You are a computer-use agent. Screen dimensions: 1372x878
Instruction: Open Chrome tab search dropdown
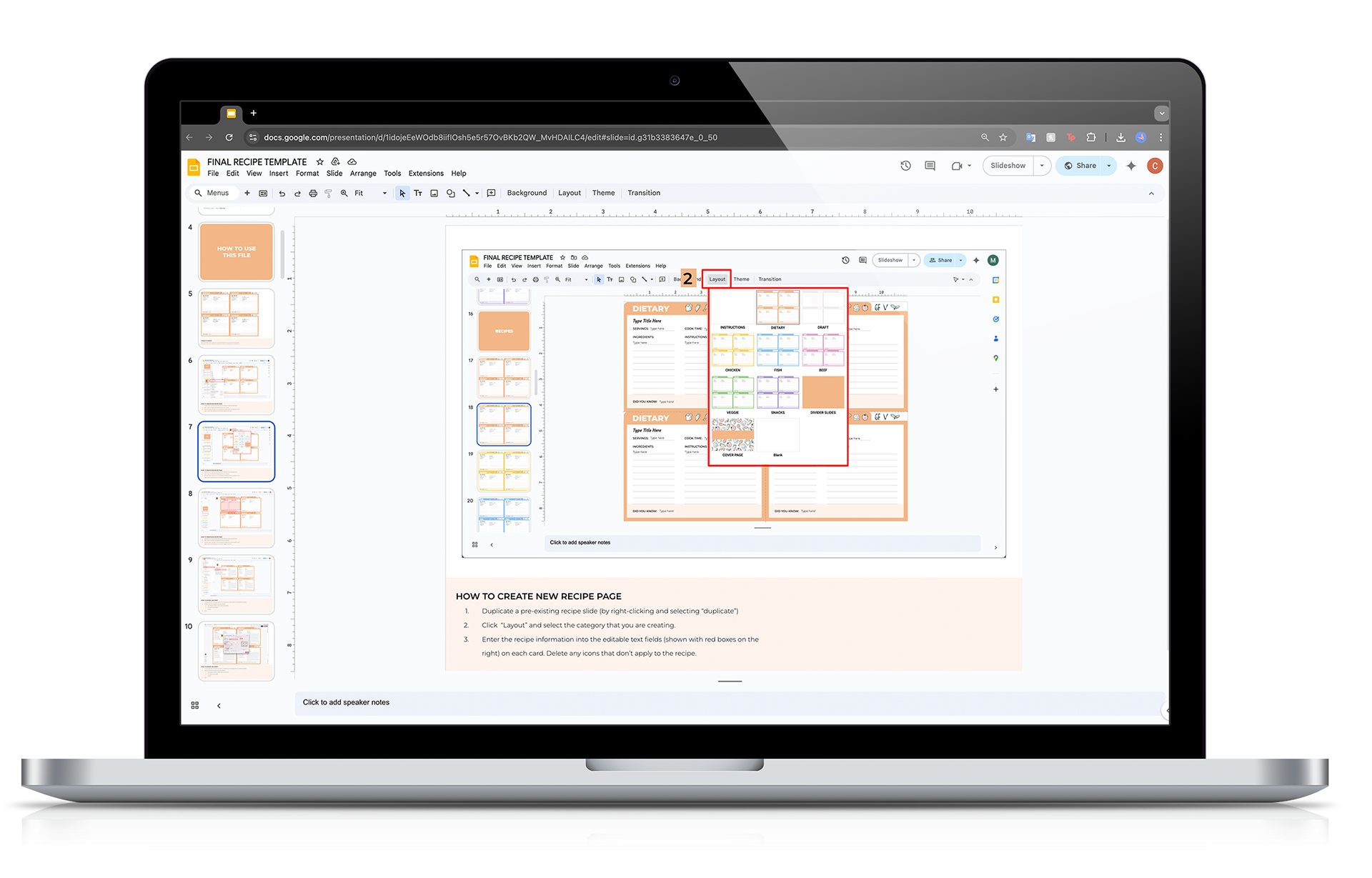[1162, 113]
